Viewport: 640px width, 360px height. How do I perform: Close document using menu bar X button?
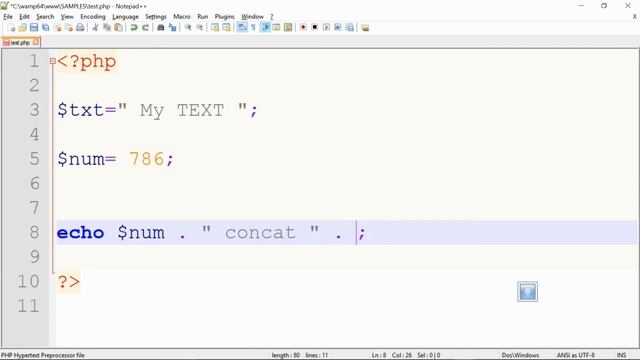634,17
